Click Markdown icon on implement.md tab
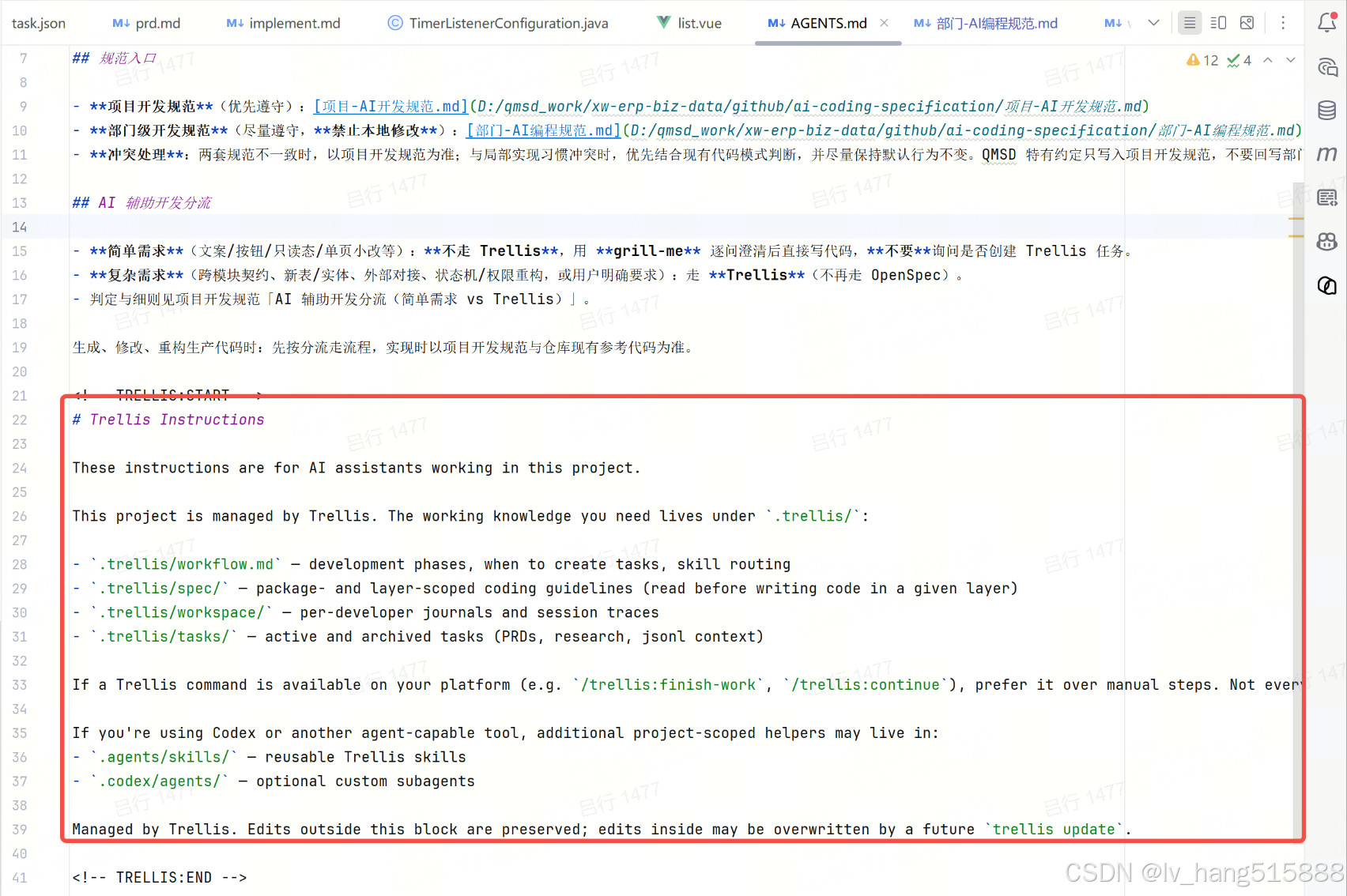 click(235, 23)
